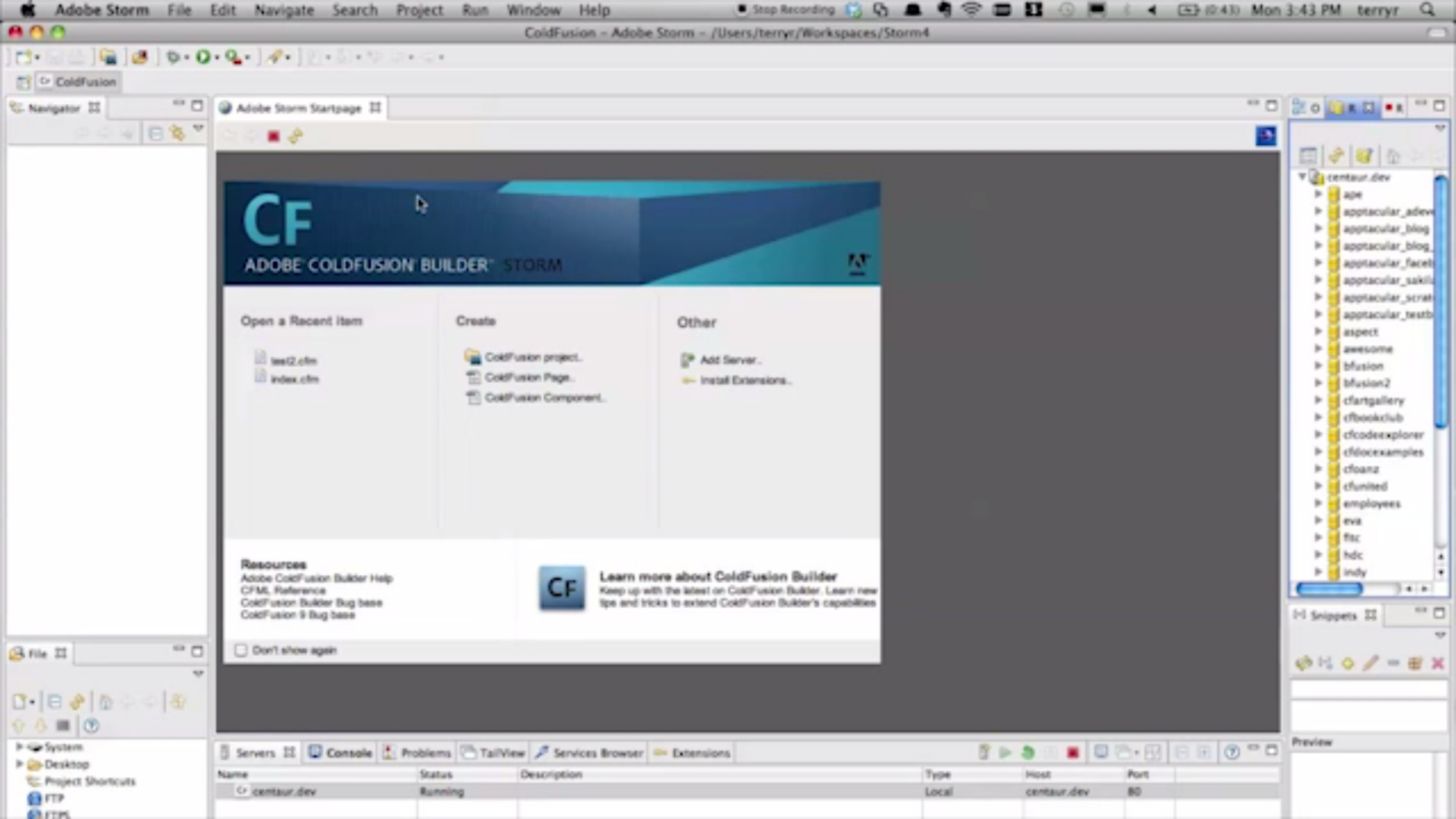Click the green Start Server icon
The width and height of the screenshot is (1456, 819).
point(1005,752)
